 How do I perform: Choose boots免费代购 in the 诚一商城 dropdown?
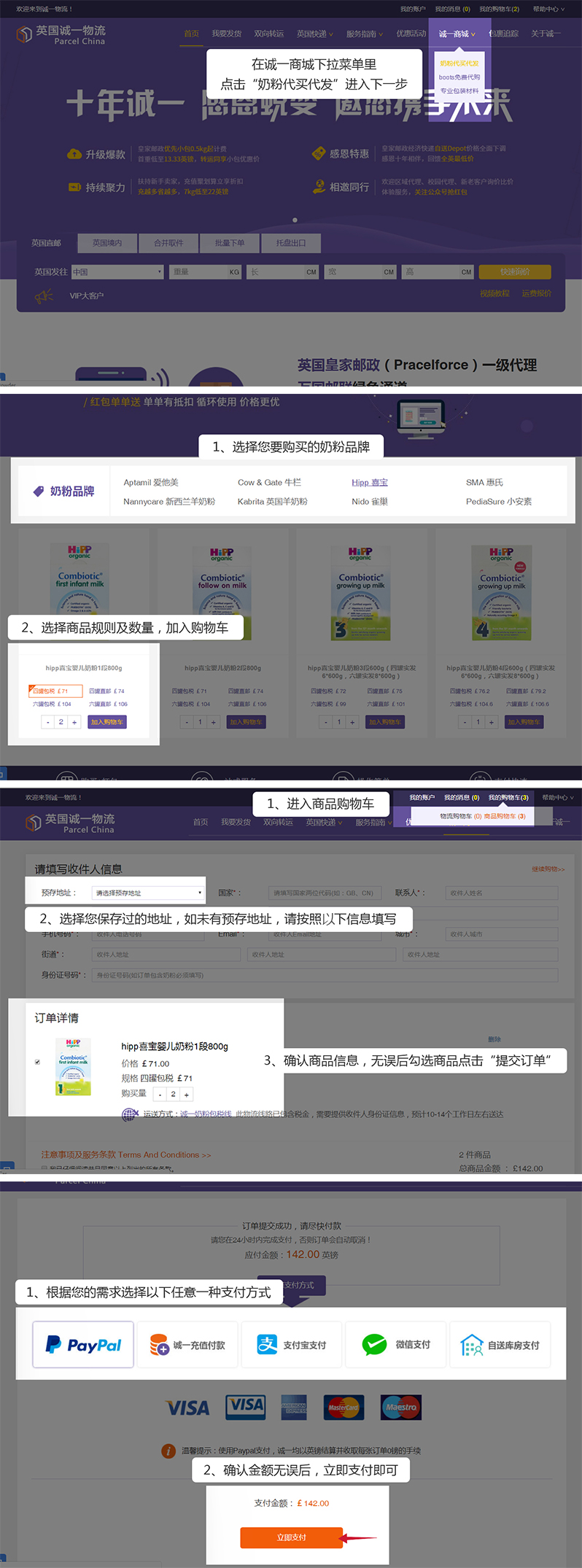(x=459, y=77)
